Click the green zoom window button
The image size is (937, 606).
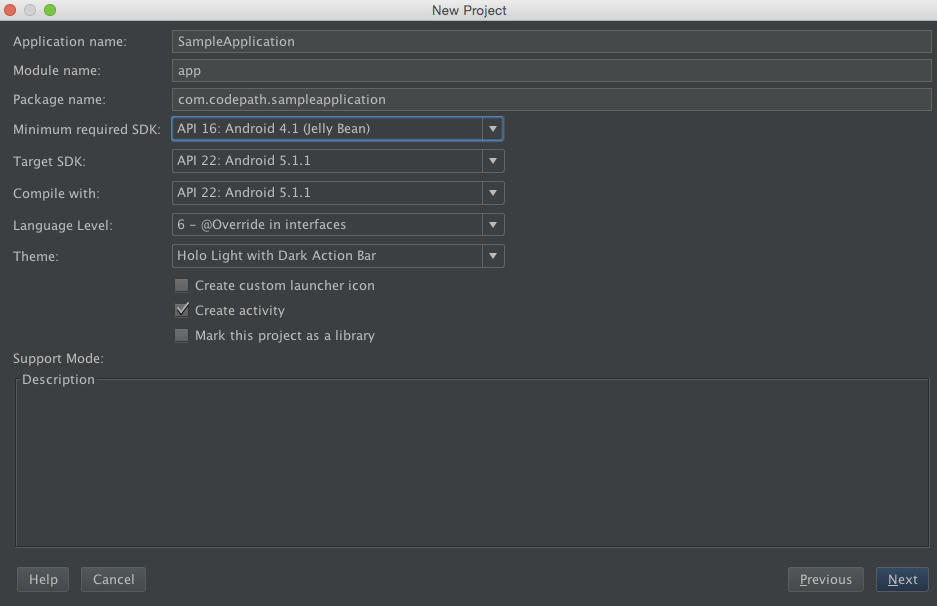(50, 10)
